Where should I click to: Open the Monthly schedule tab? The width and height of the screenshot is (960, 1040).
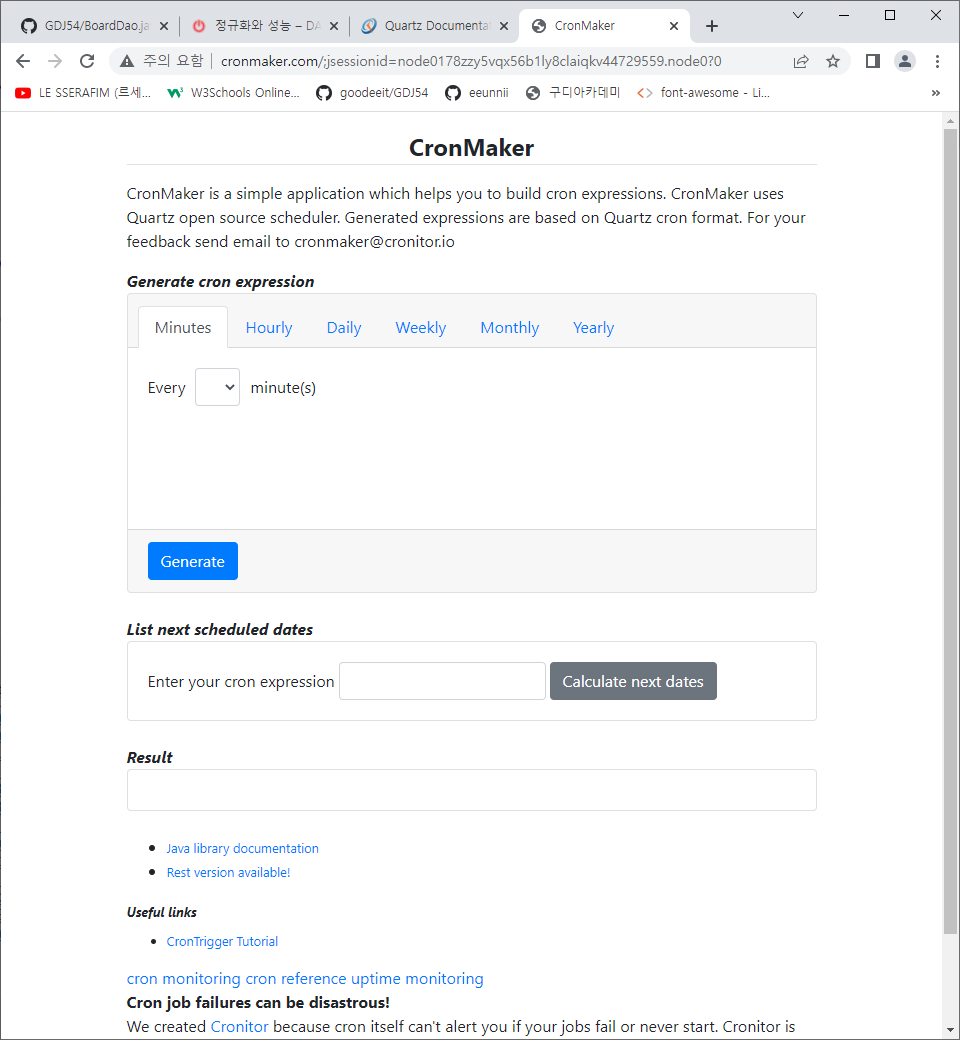pyautogui.click(x=509, y=328)
